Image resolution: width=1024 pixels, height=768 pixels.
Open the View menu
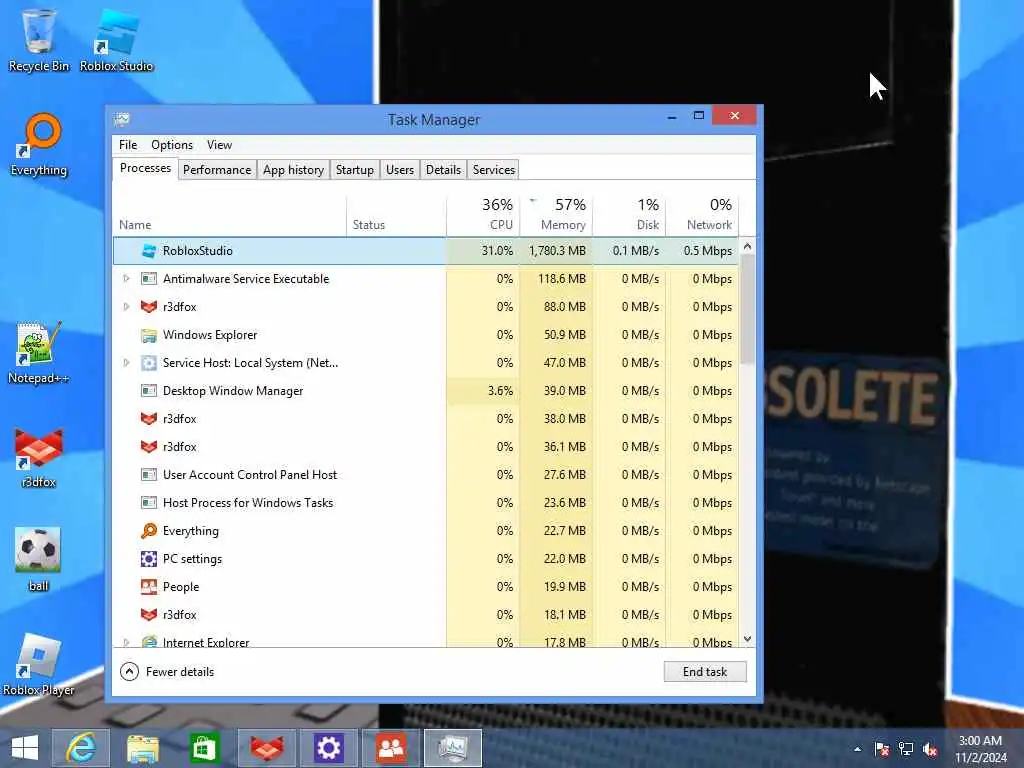(219, 145)
